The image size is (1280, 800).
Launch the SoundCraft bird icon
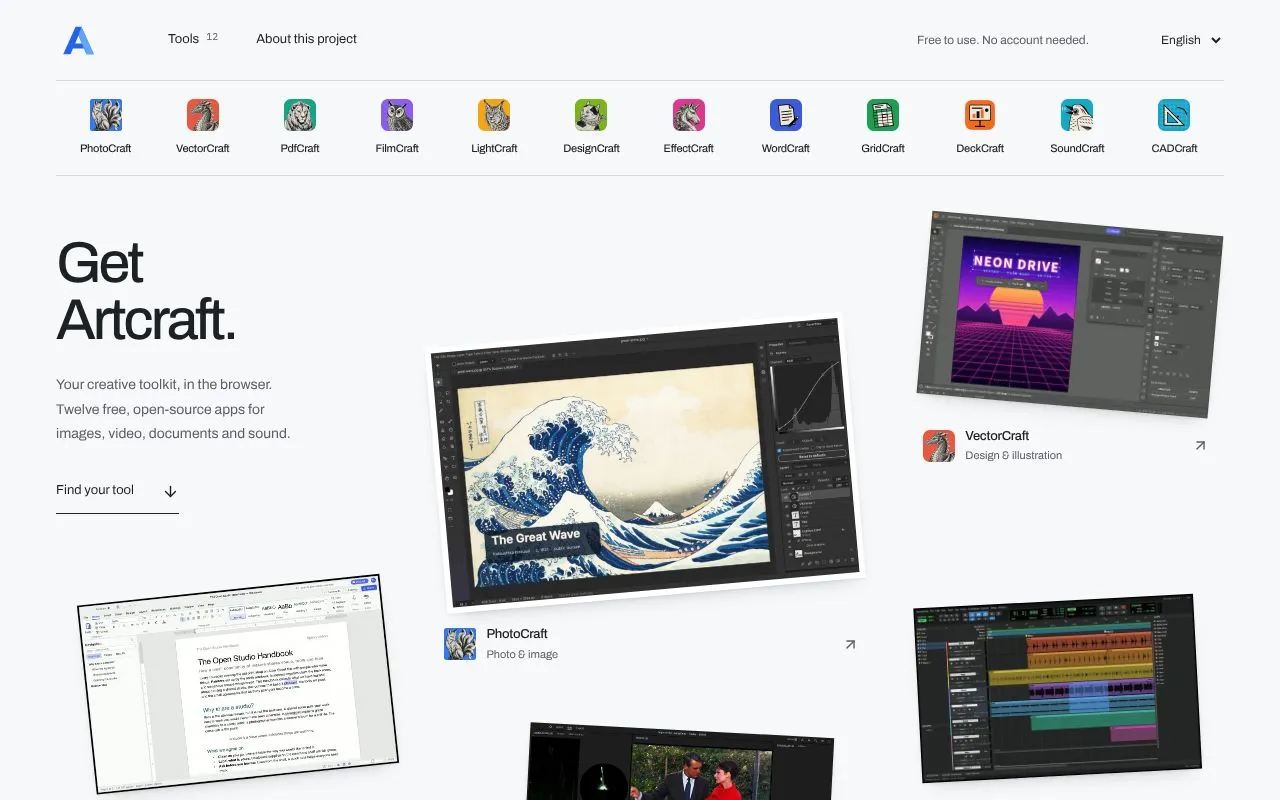point(1077,115)
